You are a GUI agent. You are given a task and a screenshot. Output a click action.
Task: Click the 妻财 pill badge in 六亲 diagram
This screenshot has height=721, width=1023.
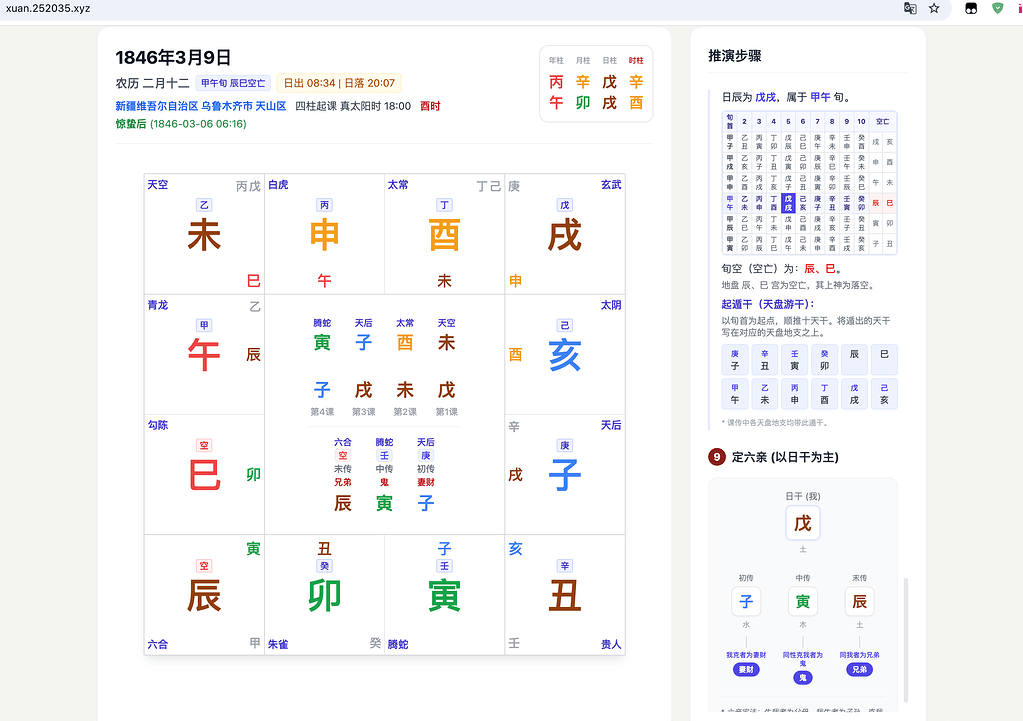point(746,669)
